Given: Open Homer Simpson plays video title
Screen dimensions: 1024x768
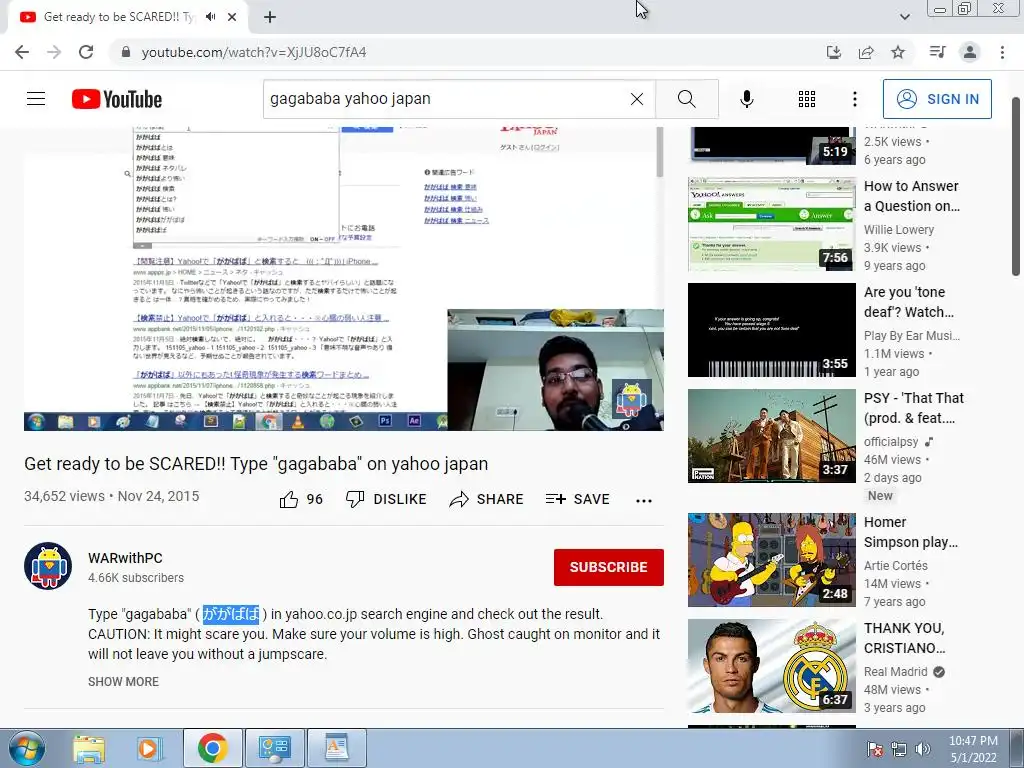Looking at the screenshot, I should (x=910, y=532).
